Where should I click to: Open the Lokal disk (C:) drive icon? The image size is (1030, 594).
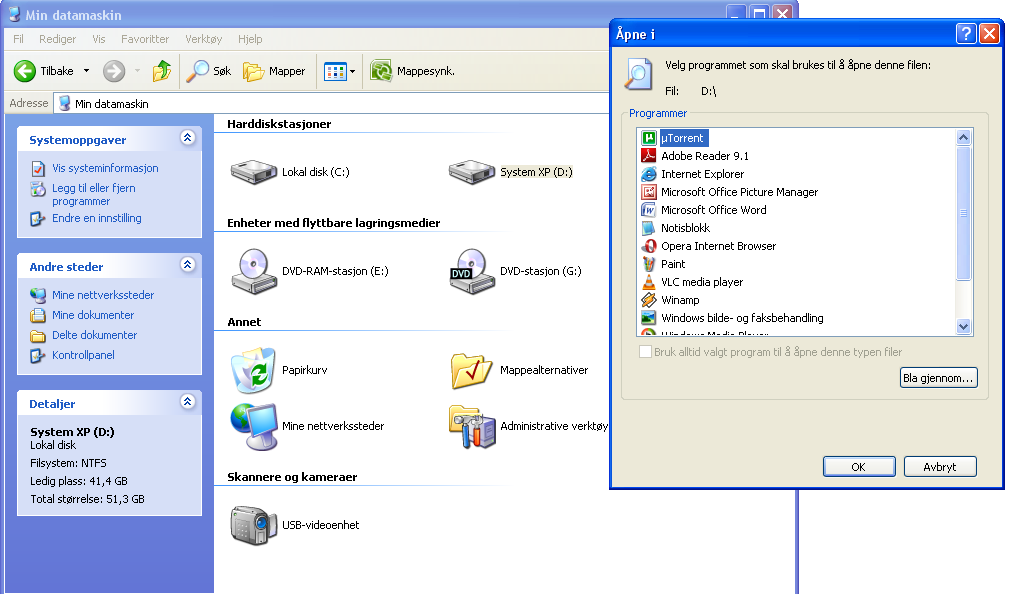(x=254, y=172)
